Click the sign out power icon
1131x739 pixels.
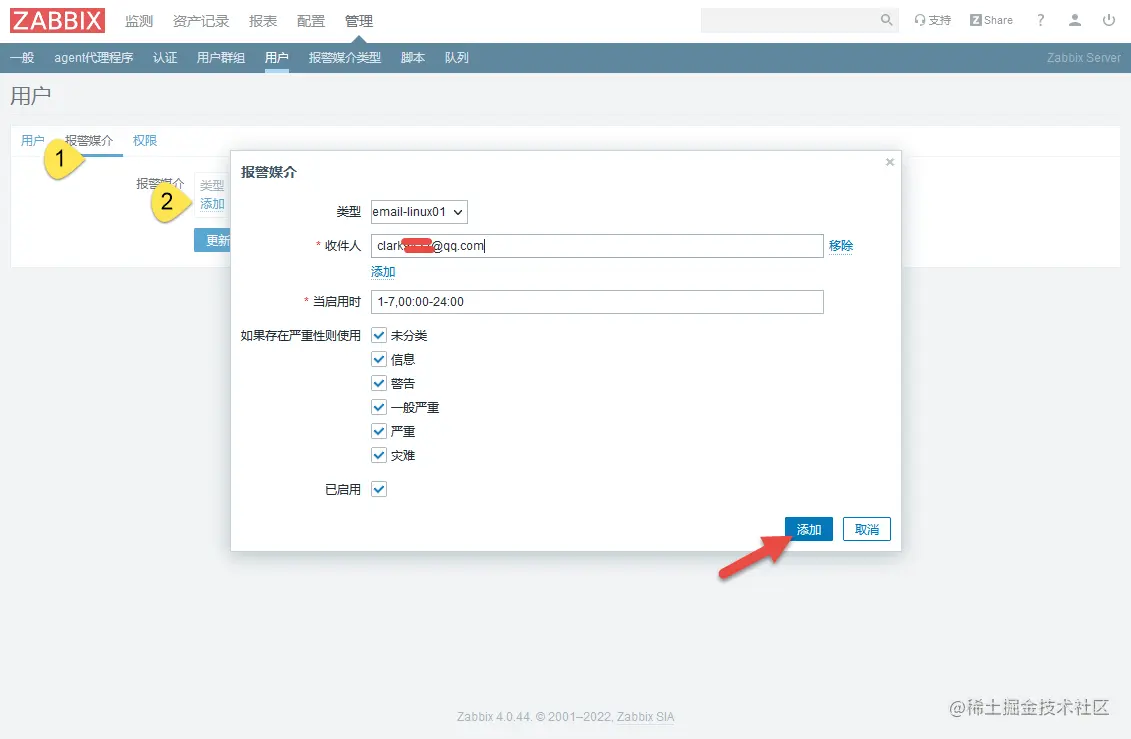[x=1109, y=20]
